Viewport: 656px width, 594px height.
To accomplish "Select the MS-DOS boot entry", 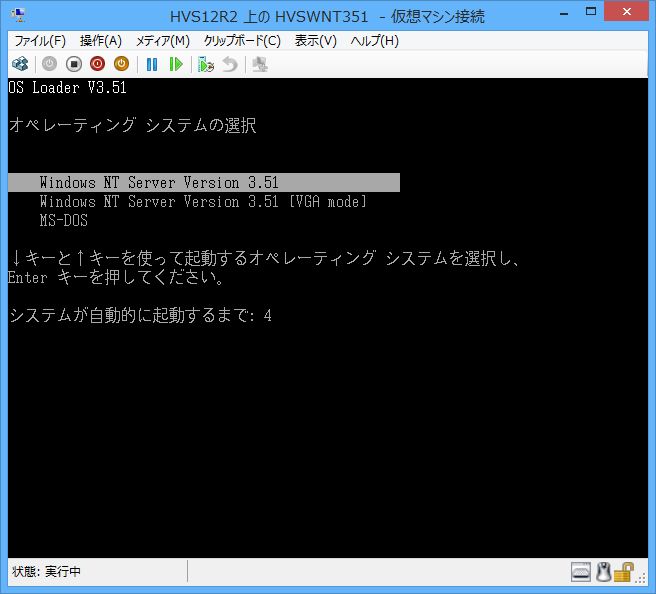I will (x=64, y=220).
